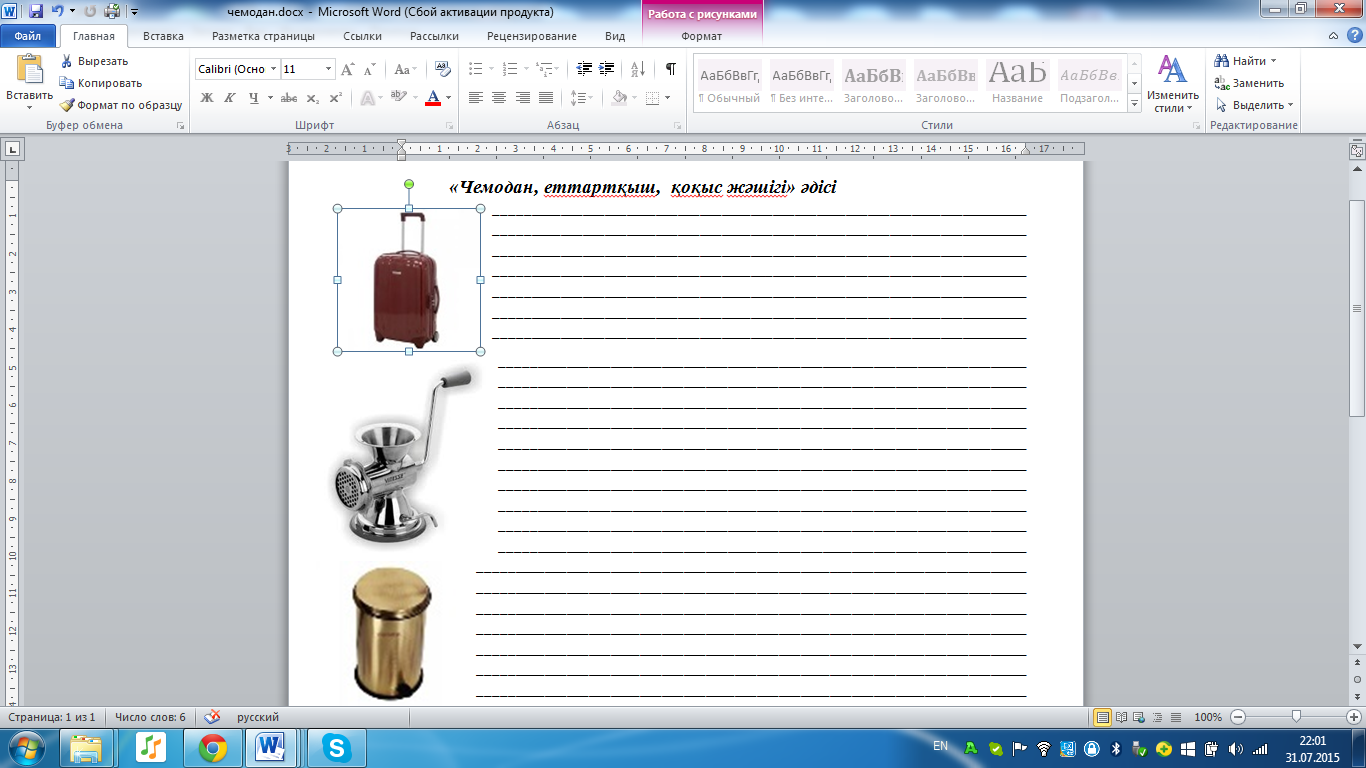Viewport: 1366px width, 768px height.
Task: Activate the Формат по образцу painter
Action: [121, 105]
